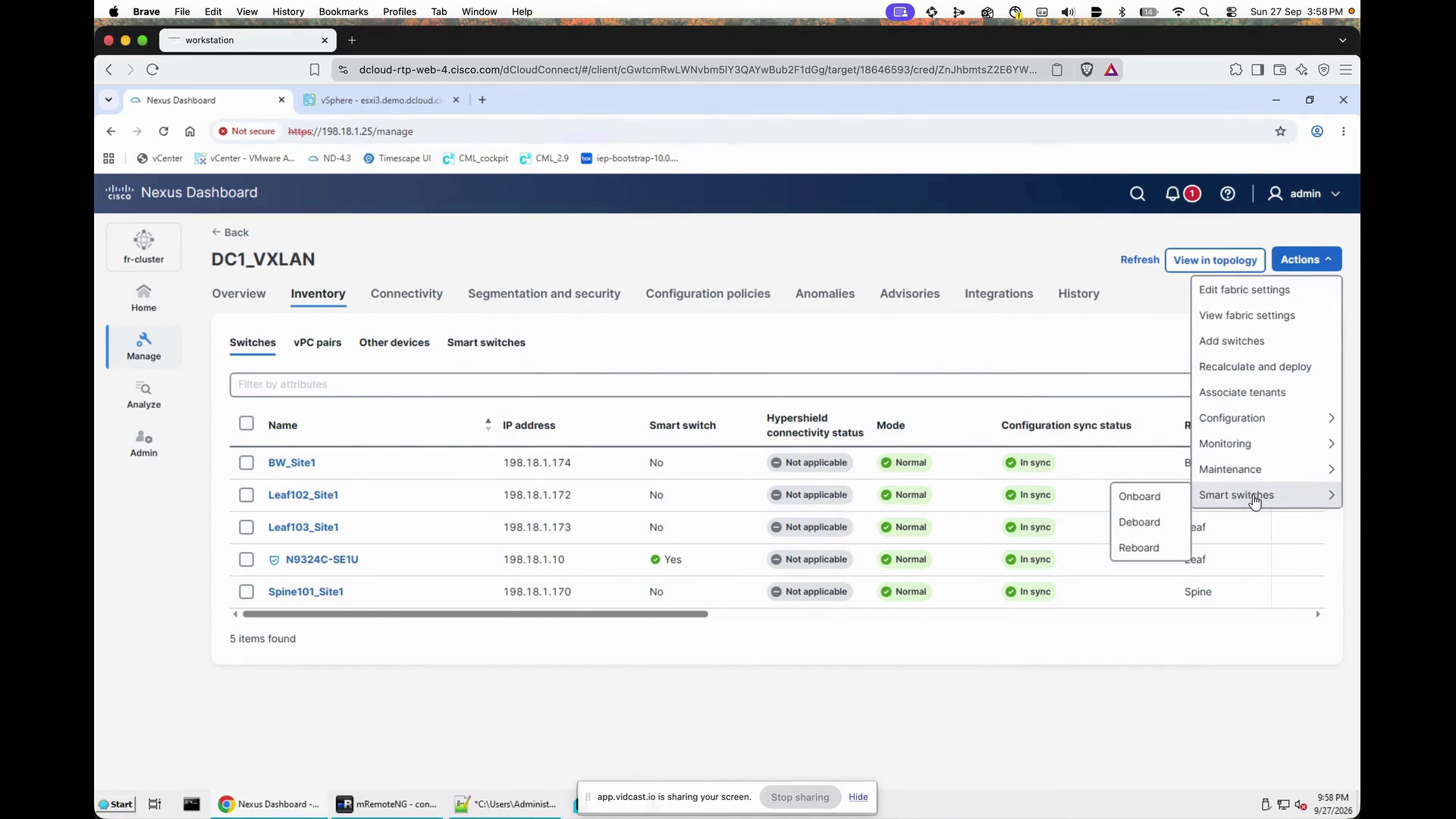Open the Nexus Dashboard search icon
1456x819 pixels.
coord(1137,193)
